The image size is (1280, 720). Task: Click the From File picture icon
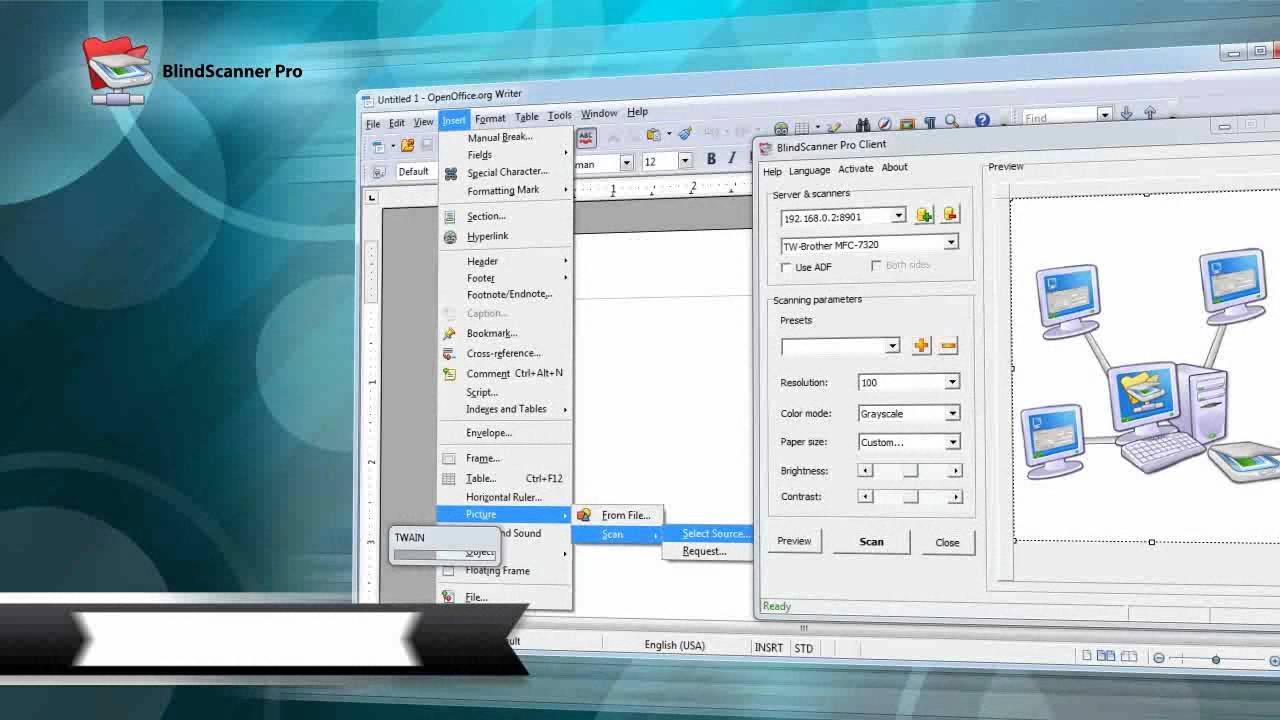pyautogui.click(x=584, y=515)
